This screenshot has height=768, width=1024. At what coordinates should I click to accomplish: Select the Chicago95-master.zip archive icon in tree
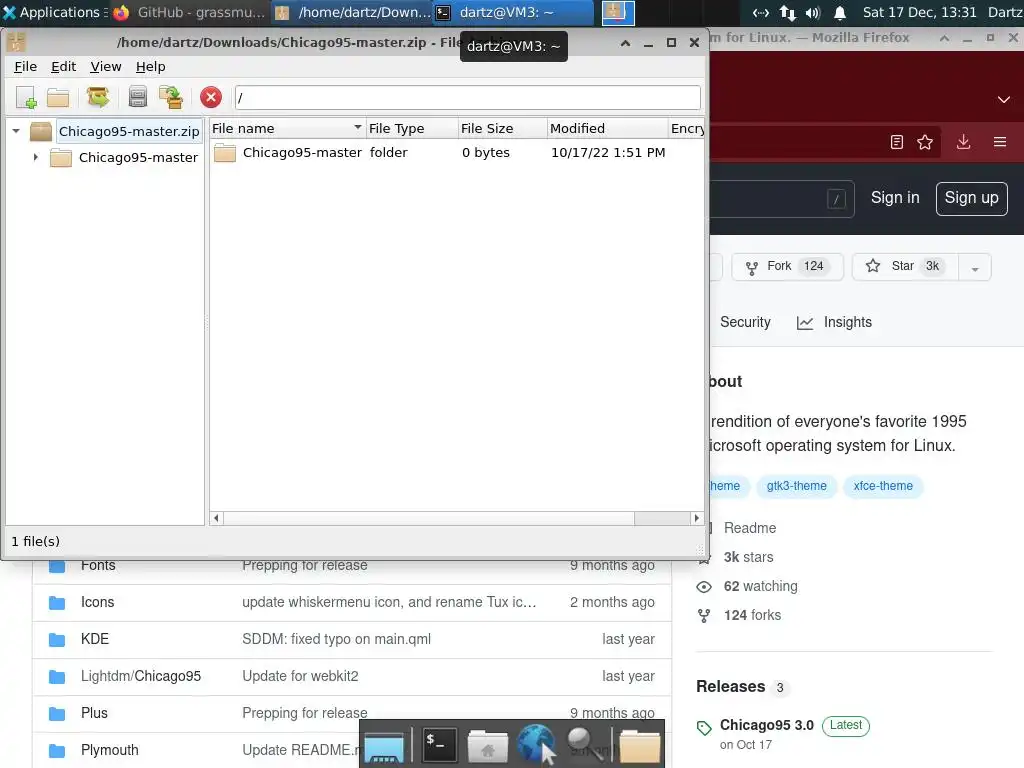coord(40,131)
